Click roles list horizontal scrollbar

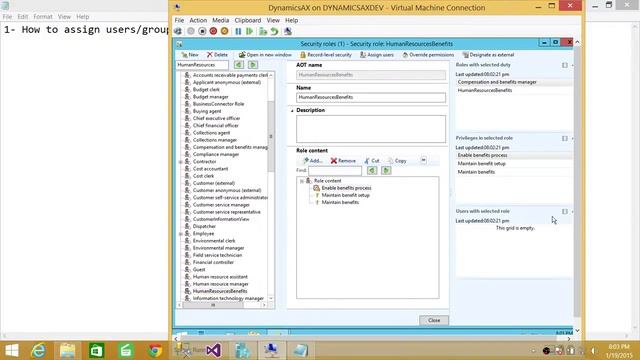tap(213, 305)
